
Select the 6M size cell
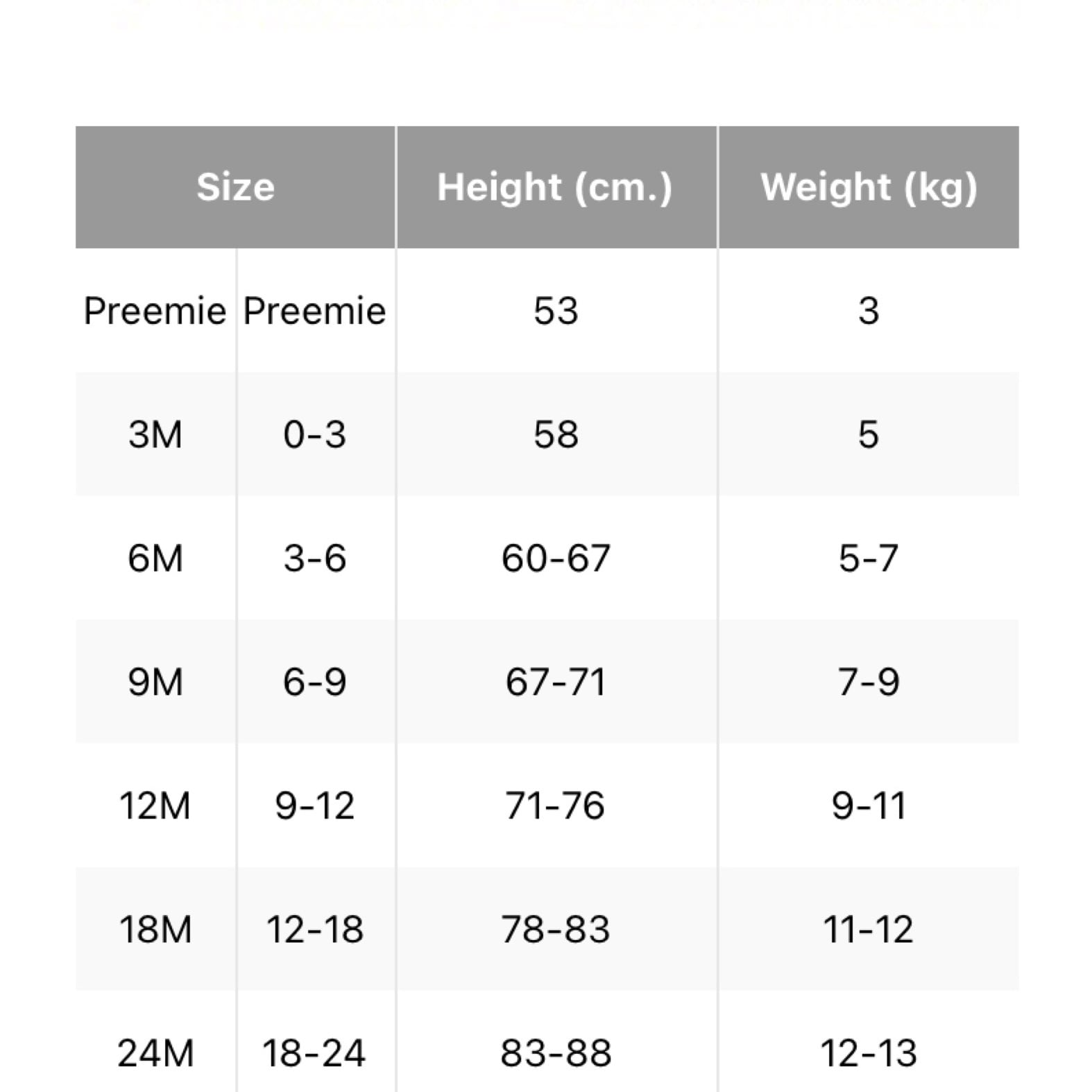tap(155, 558)
